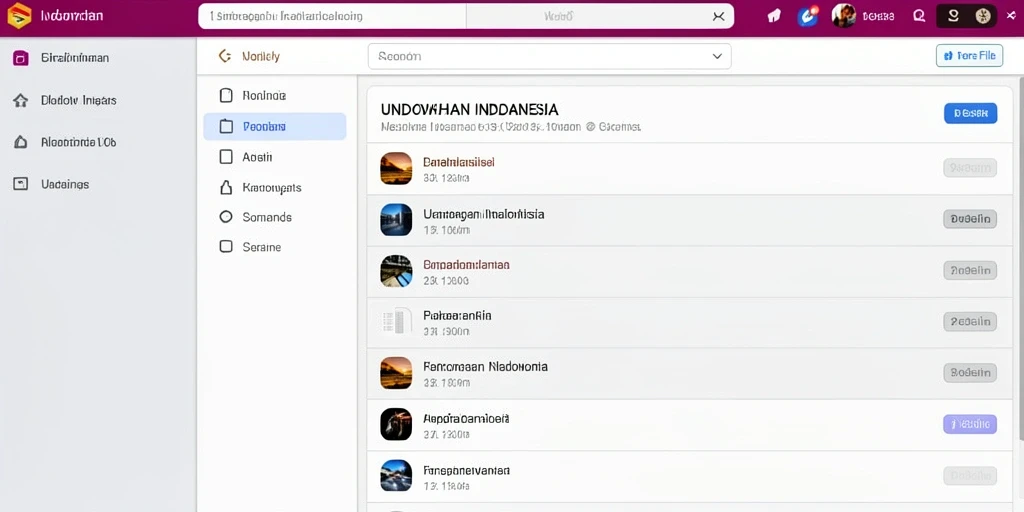
Task: Click the blue button beside UNDOVKHAN INDDANESIA
Action: point(970,113)
